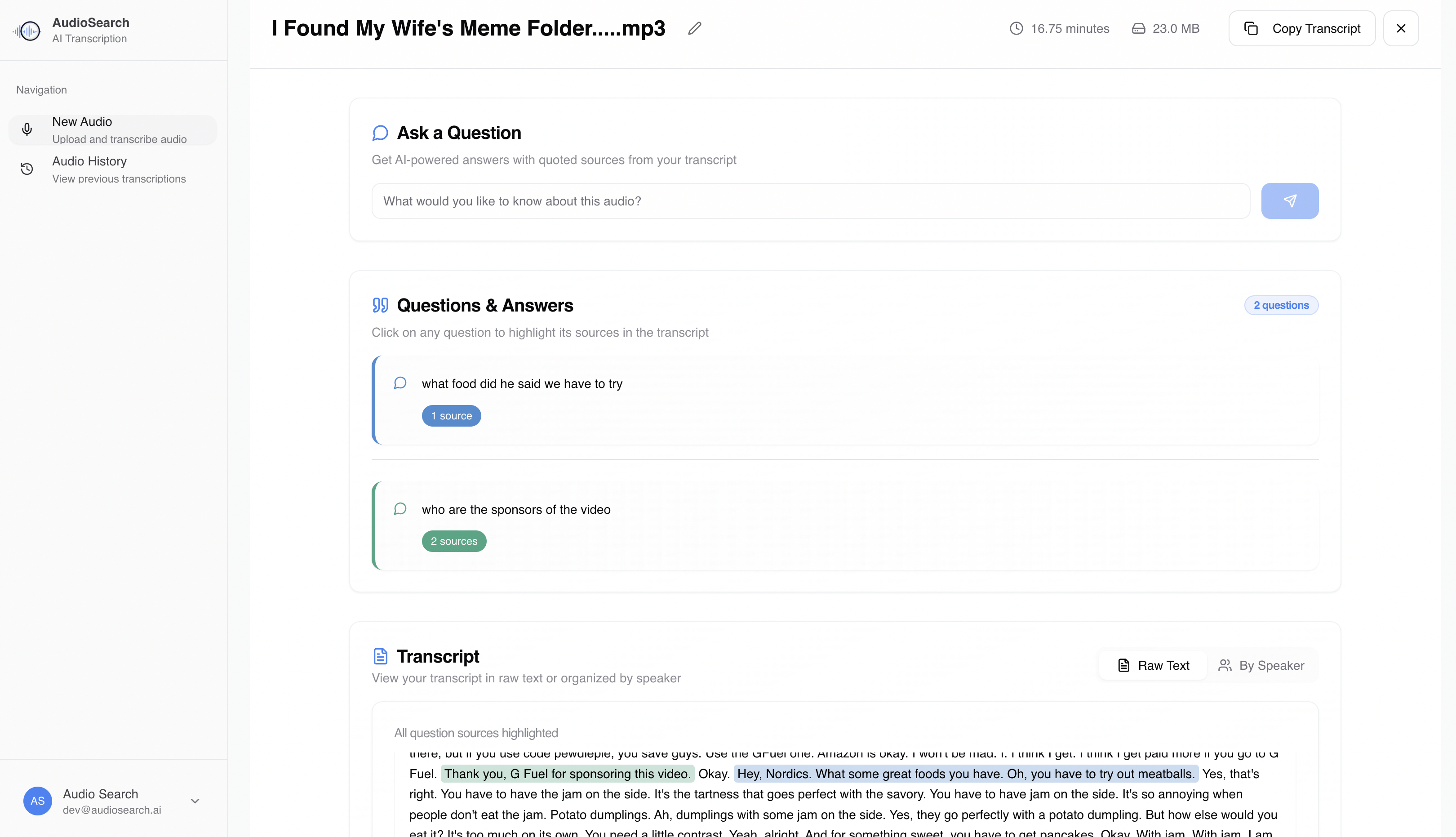Click the people icon in By Speaker tab

pos(1225,665)
